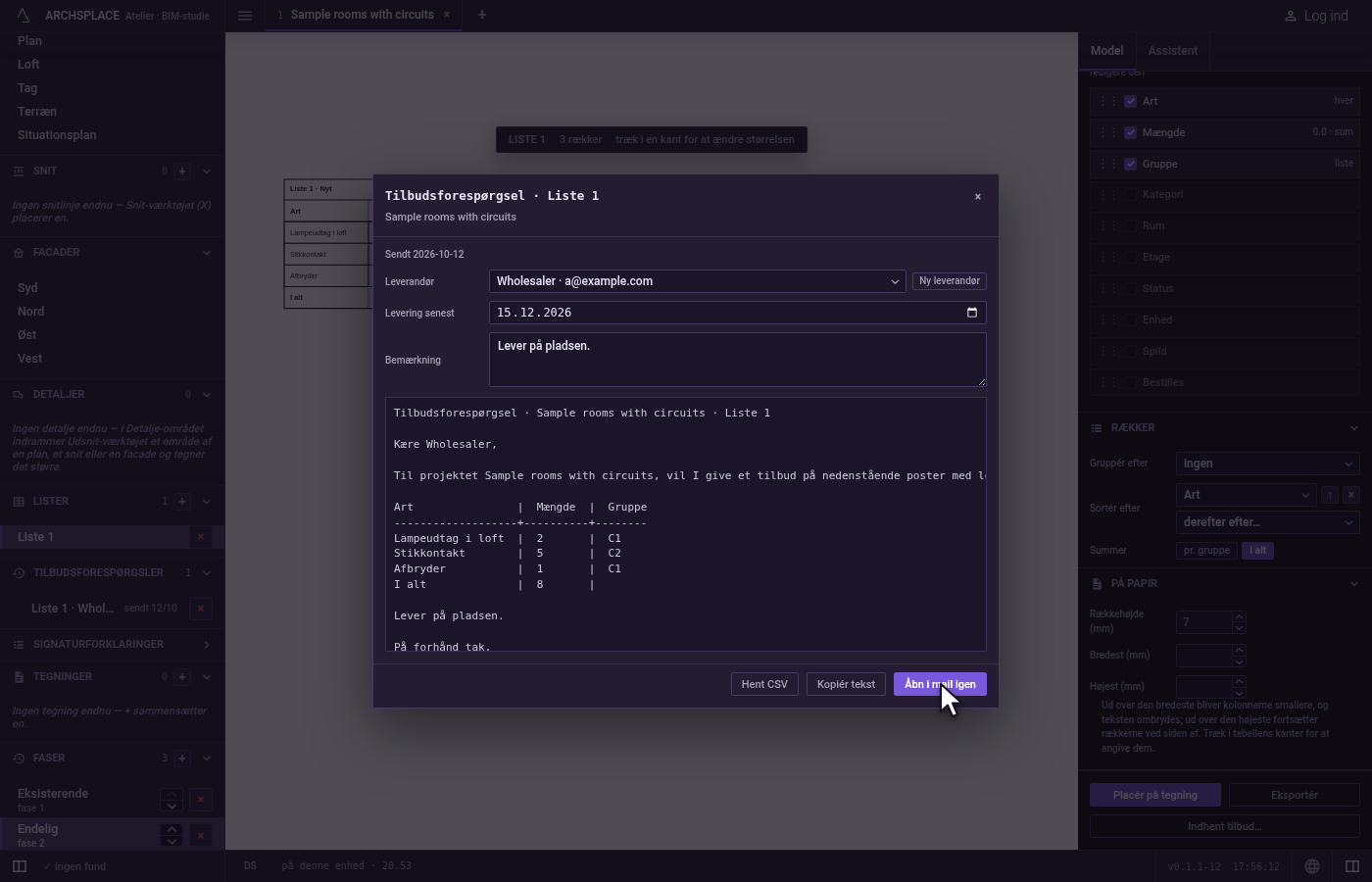1372x882 pixels.
Task: Uncheck the Gruppe column checkbox
Action: (1131, 164)
